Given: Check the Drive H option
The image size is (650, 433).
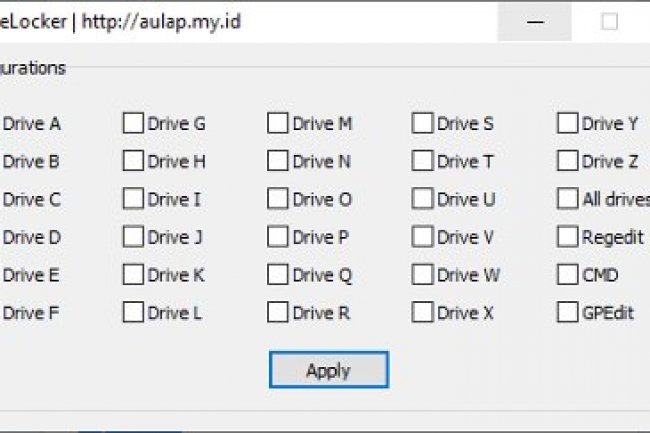Looking at the screenshot, I should pos(133,161).
